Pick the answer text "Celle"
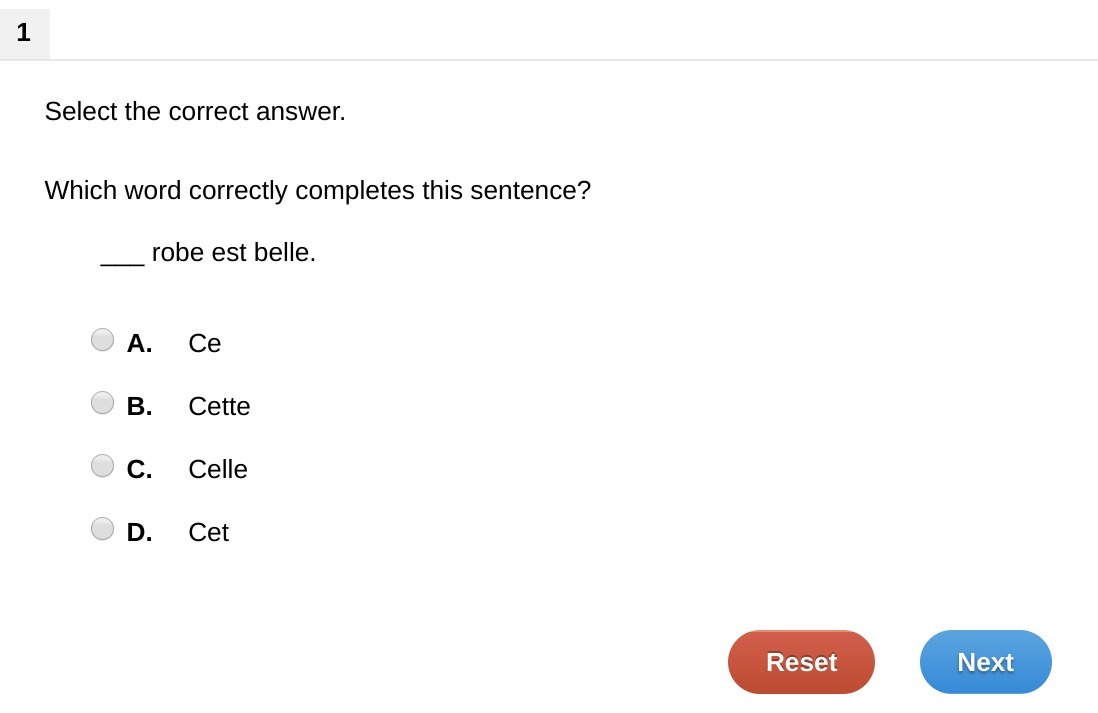This screenshot has width=1098, height=713. pos(217,469)
